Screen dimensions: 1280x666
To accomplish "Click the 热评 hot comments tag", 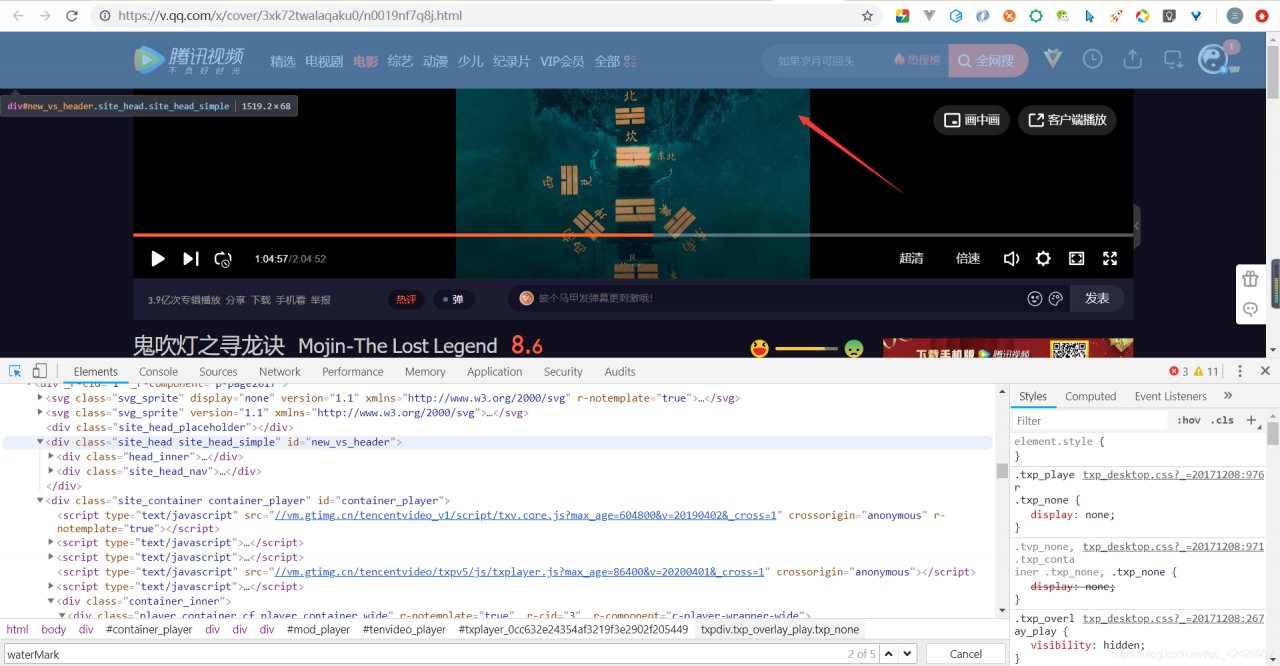I will point(406,299).
